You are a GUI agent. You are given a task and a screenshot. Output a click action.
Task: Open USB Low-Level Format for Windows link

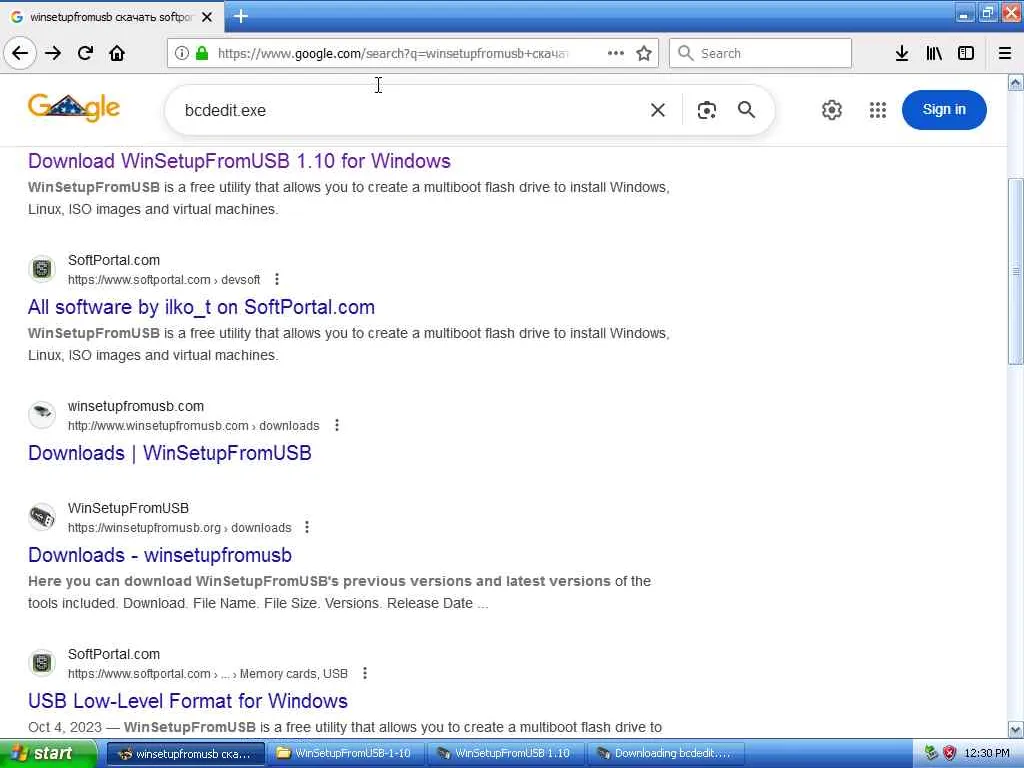pyautogui.click(x=188, y=701)
